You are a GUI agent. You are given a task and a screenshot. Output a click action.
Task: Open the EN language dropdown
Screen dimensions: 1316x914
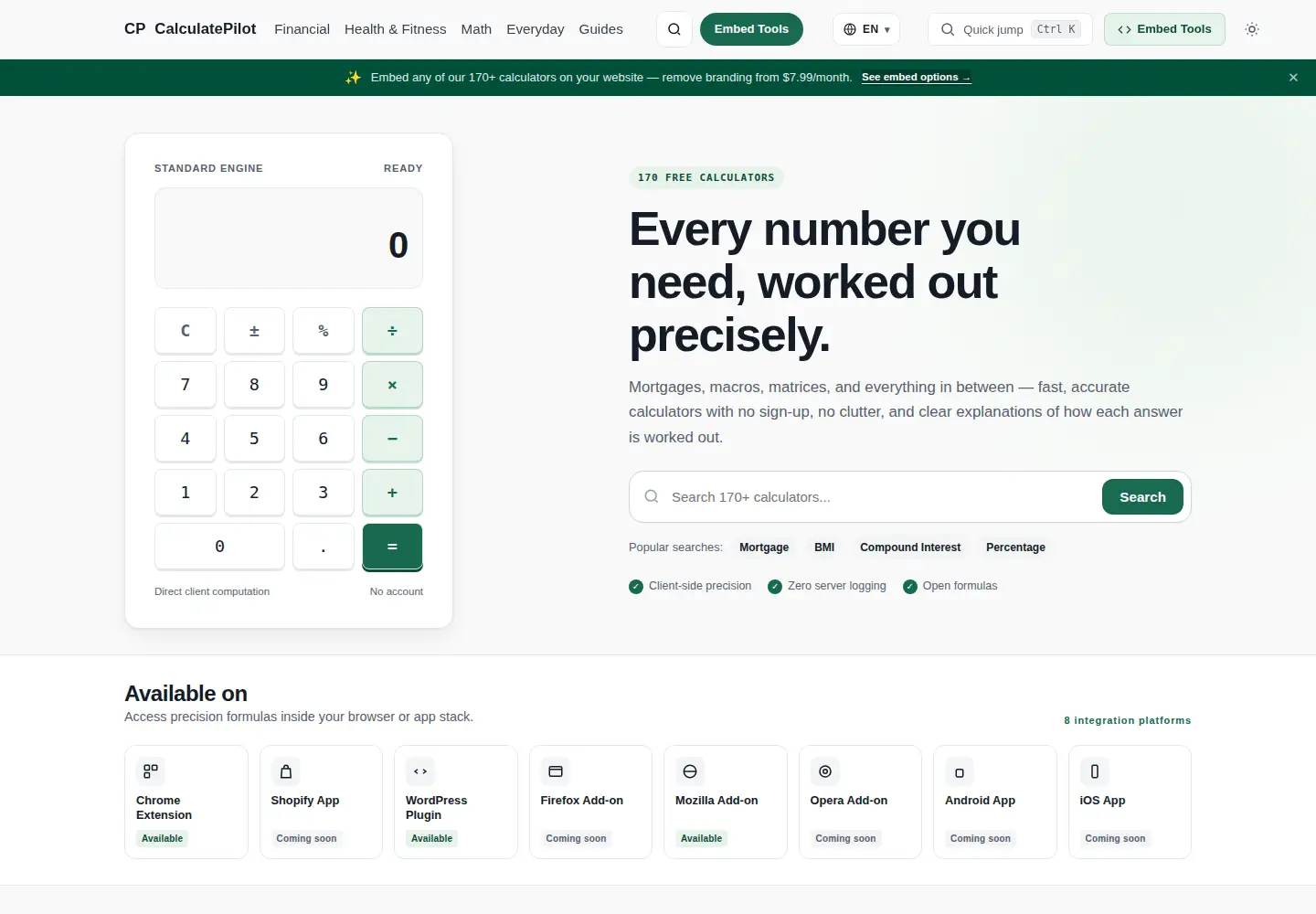866,29
